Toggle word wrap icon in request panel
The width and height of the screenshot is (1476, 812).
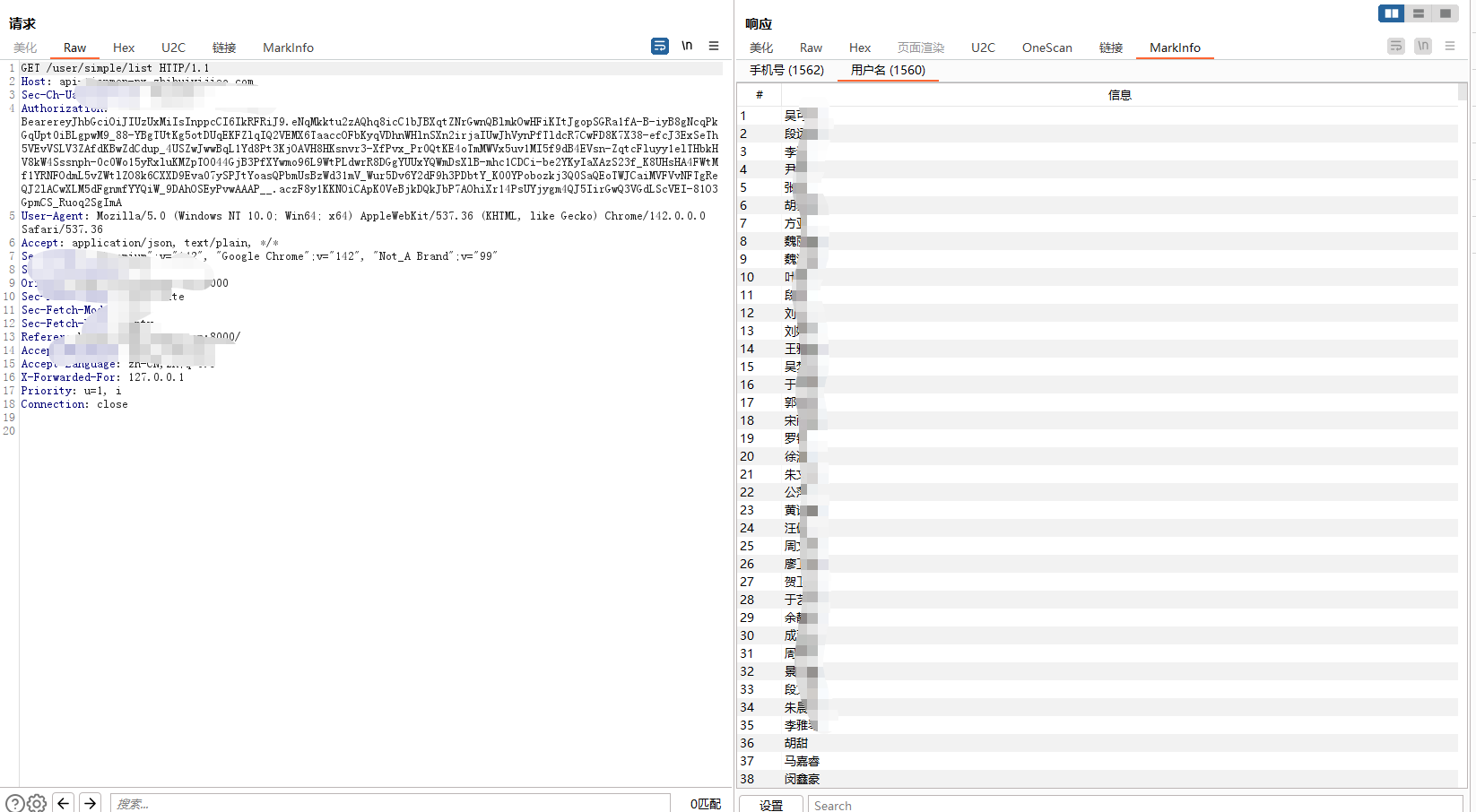coord(660,46)
